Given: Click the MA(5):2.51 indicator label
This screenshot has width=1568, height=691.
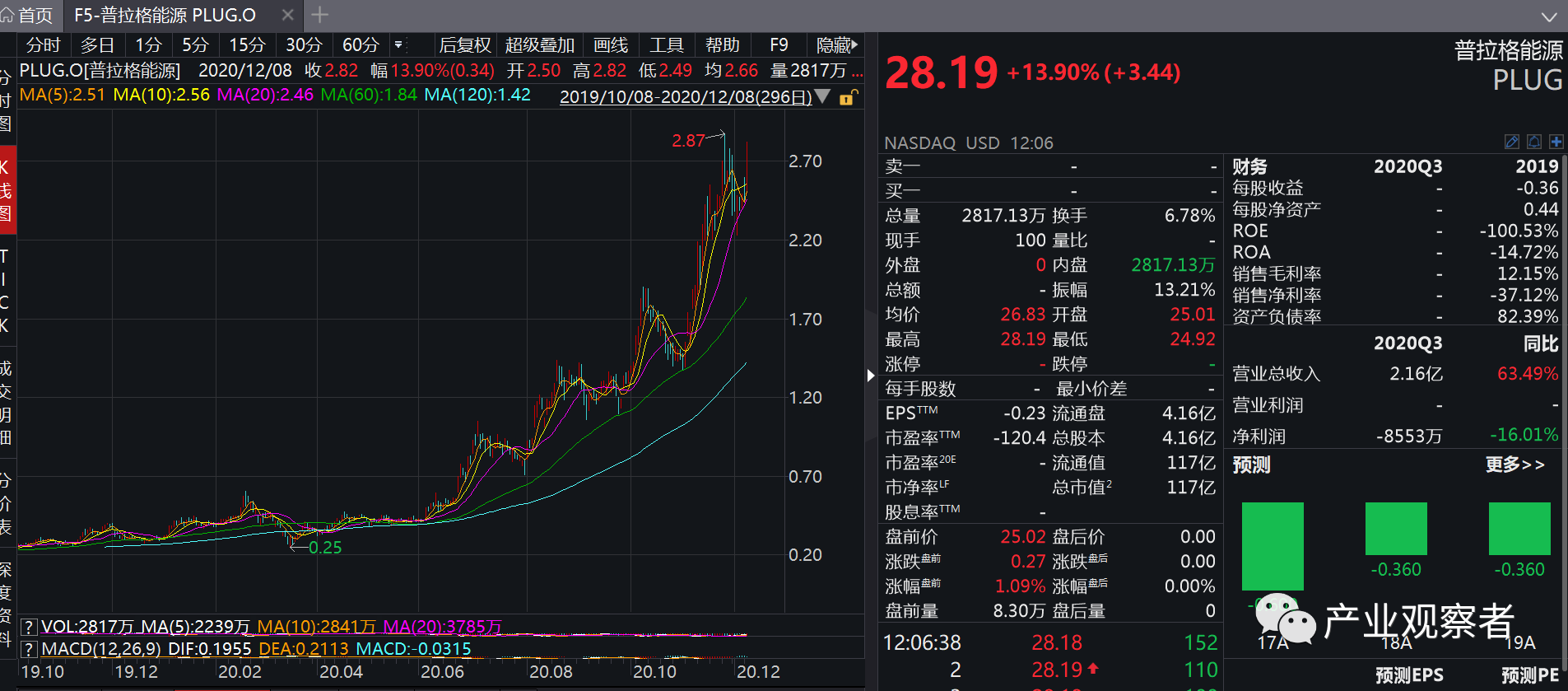Looking at the screenshot, I should [63, 95].
